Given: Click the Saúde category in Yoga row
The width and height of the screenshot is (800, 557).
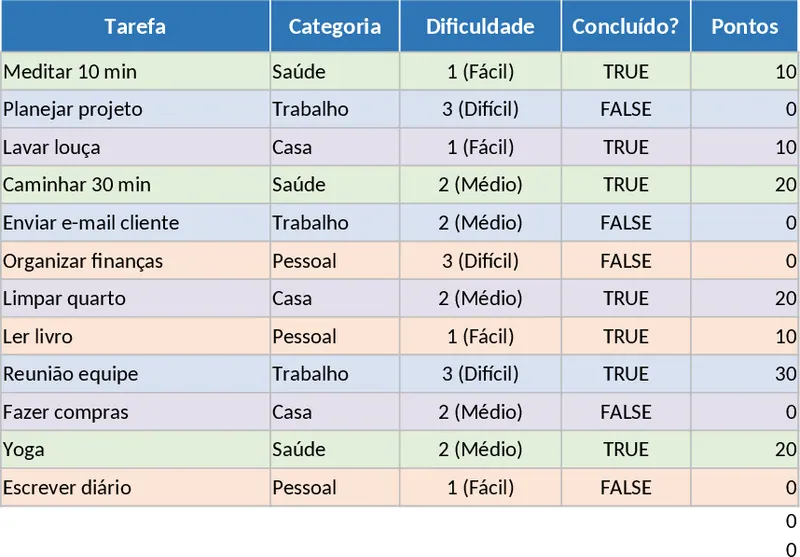Looking at the screenshot, I should coord(335,450).
